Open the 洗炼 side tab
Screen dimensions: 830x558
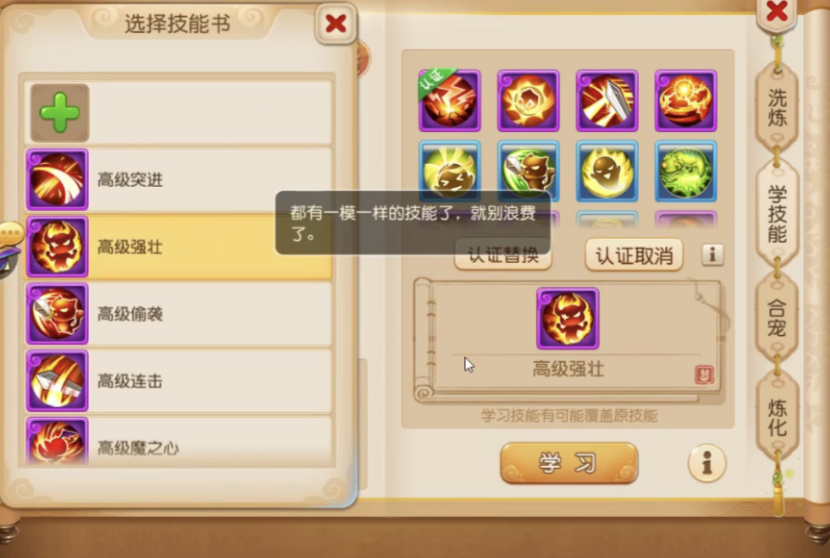[777, 107]
